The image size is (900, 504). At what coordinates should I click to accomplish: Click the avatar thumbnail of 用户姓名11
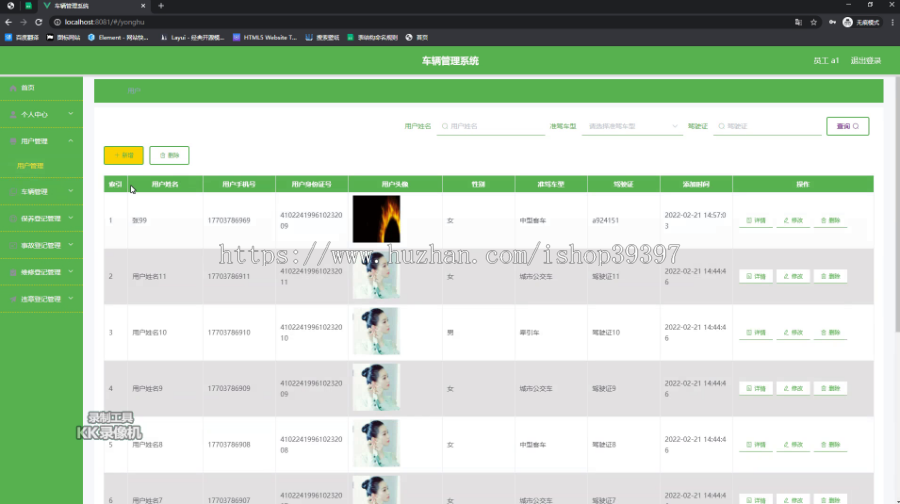[x=377, y=275]
